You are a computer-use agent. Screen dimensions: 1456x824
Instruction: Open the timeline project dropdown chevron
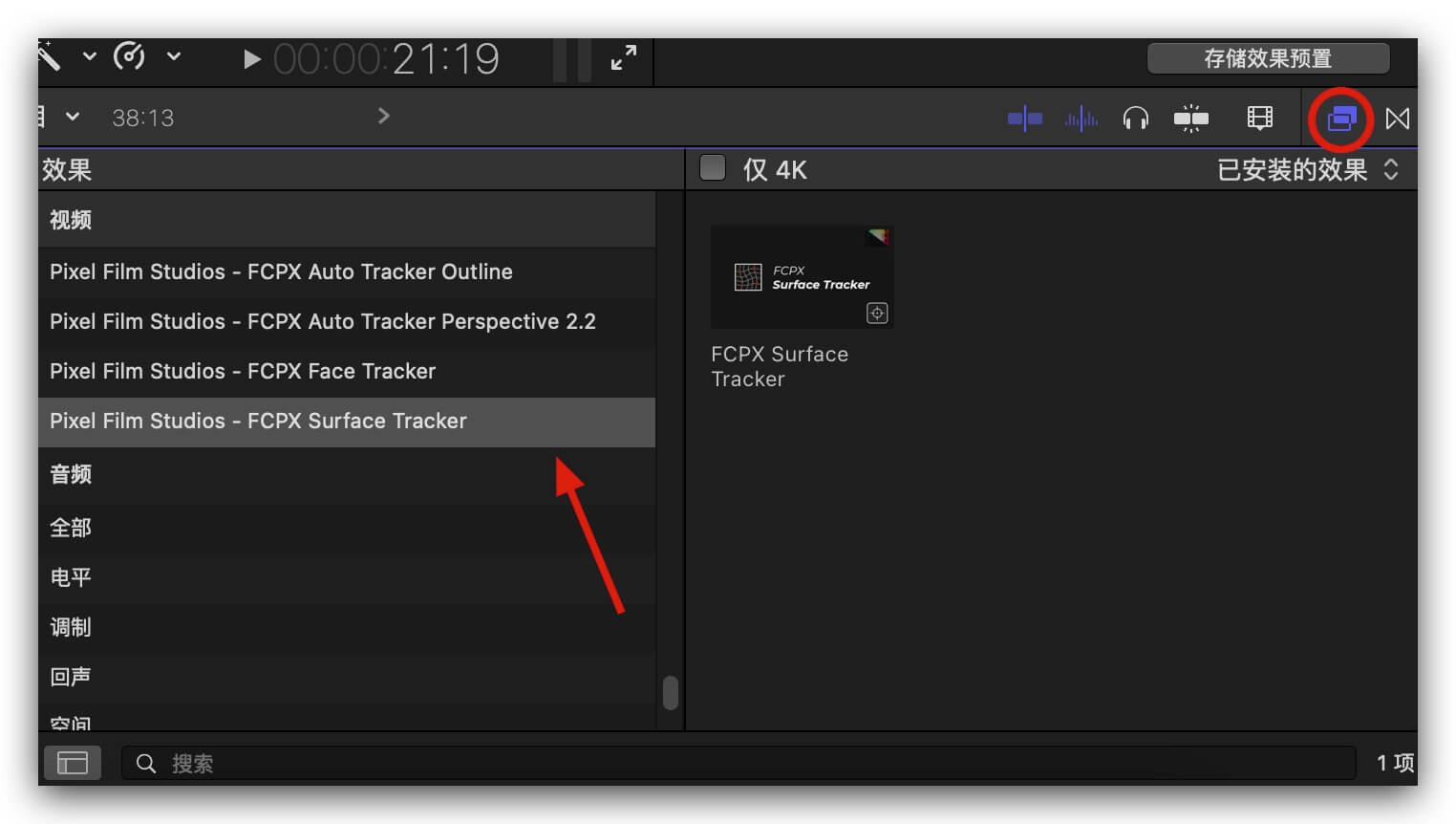click(x=73, y=117)
